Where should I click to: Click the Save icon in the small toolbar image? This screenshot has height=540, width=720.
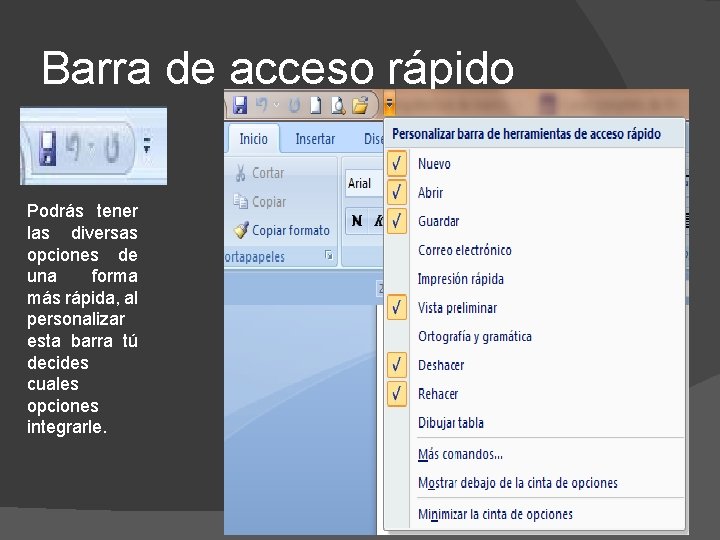coord(47,147)
